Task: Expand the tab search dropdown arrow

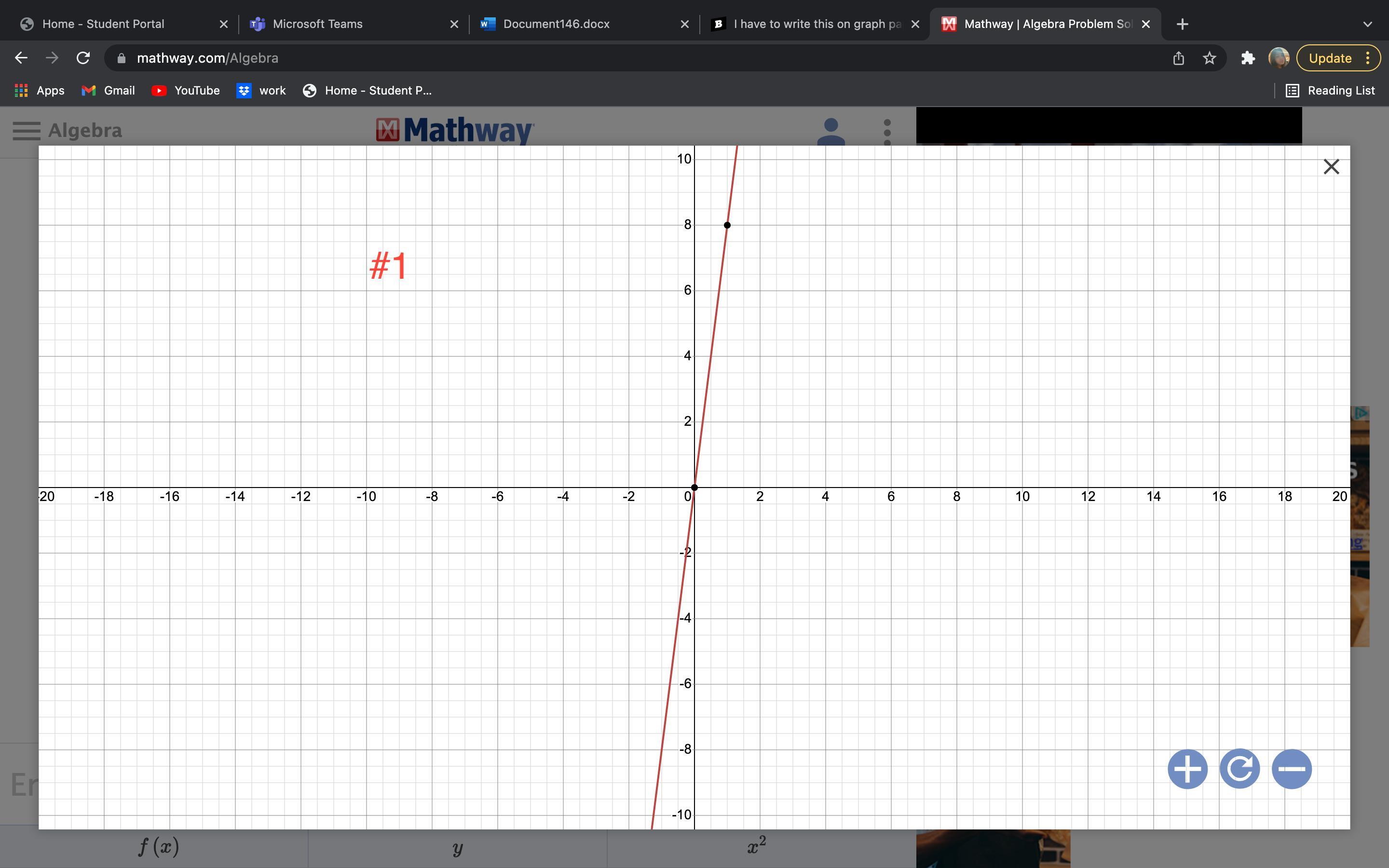Action: [x=1367, y=24]
